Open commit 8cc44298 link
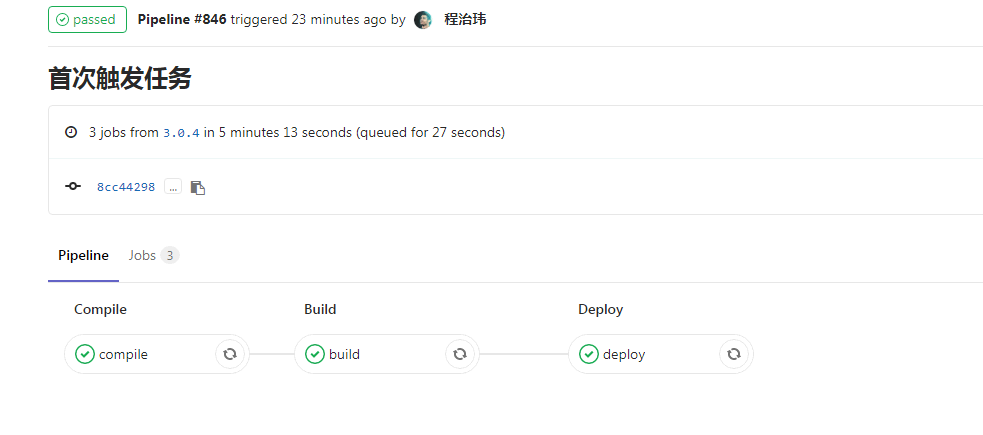The image size is (983, 435). pyautogui.click(x=126, y=187)
